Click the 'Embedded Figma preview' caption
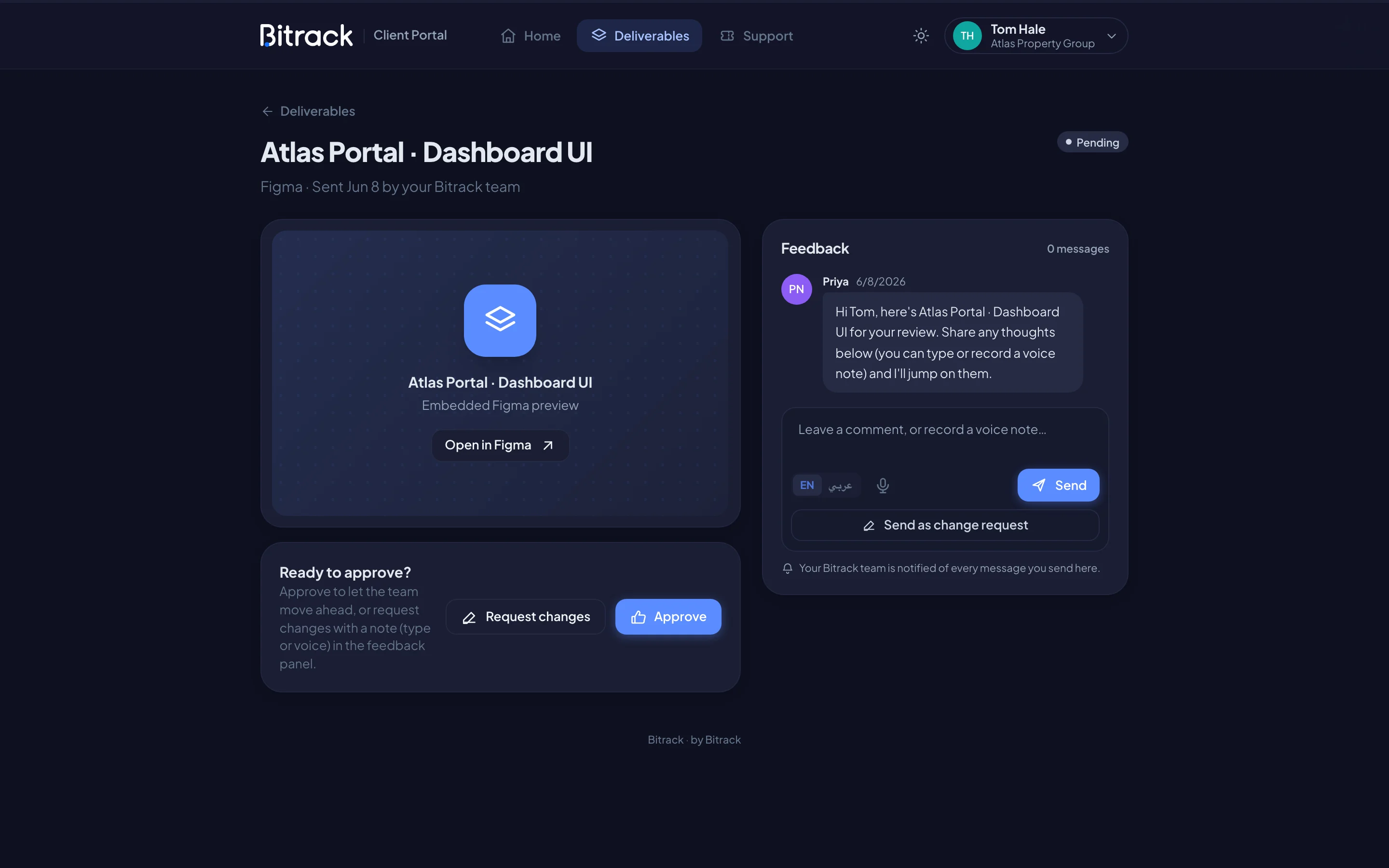The width and height of the screenshot is (1389, 868). coord(500,406)
